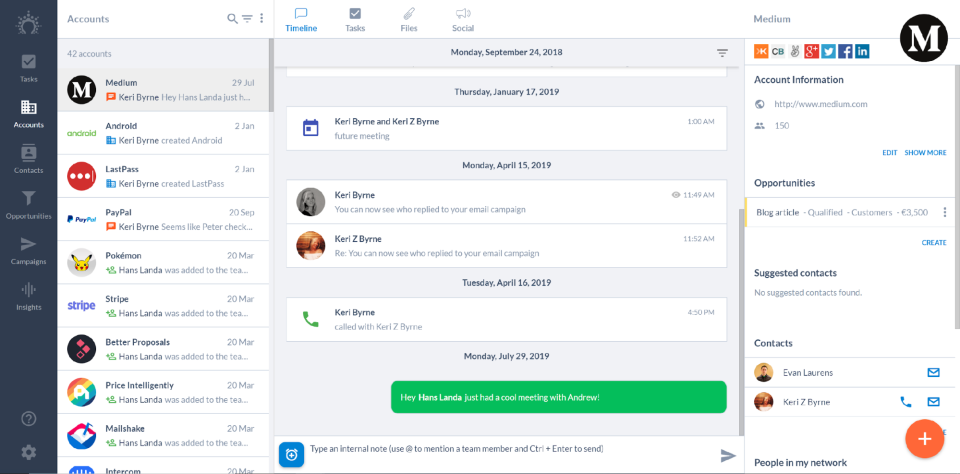960x474 pixels.
Task: Open Opportunities funnel in the sidebar
Action: (28, 205)
